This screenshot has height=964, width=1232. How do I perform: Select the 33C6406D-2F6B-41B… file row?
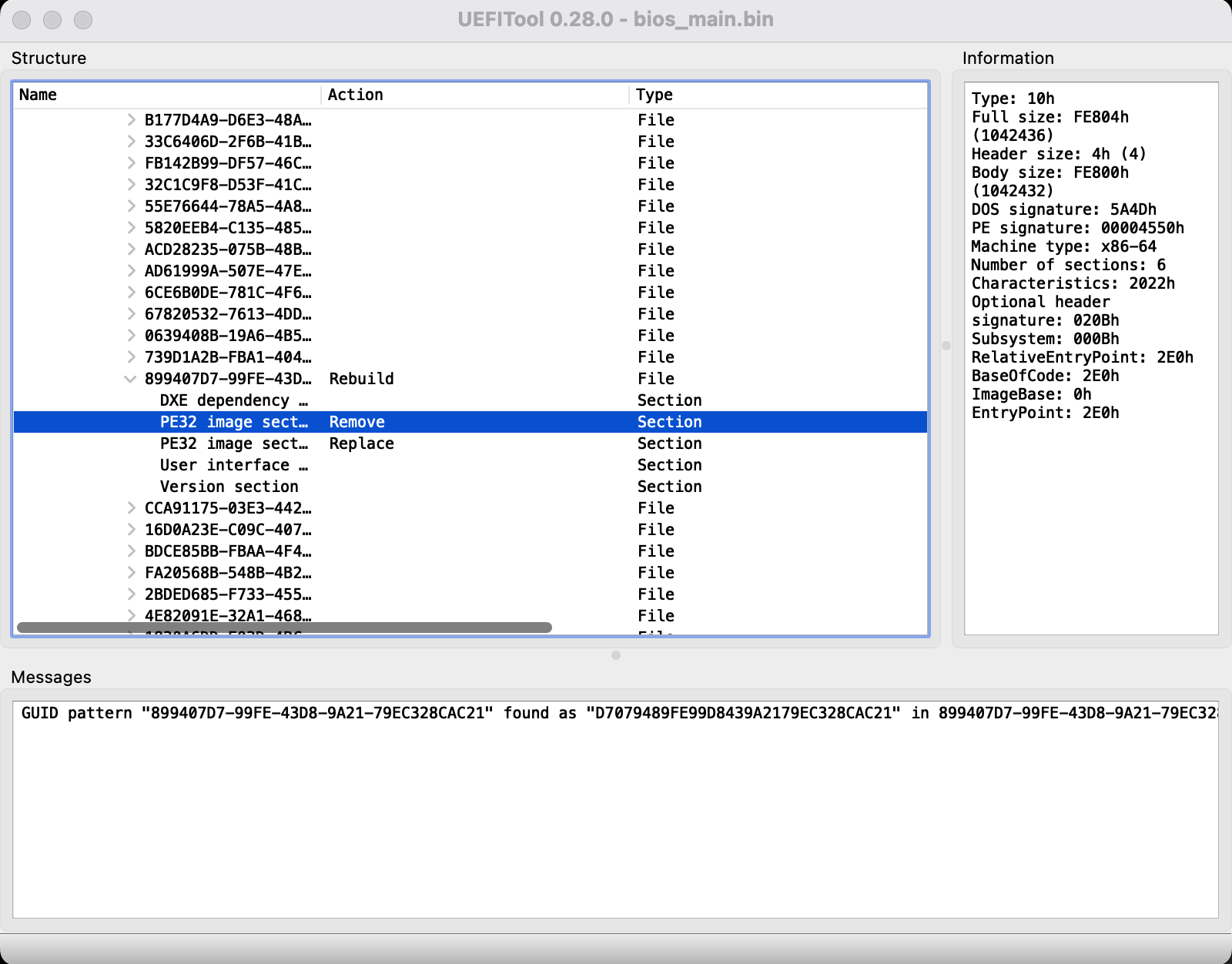(470, 142)
